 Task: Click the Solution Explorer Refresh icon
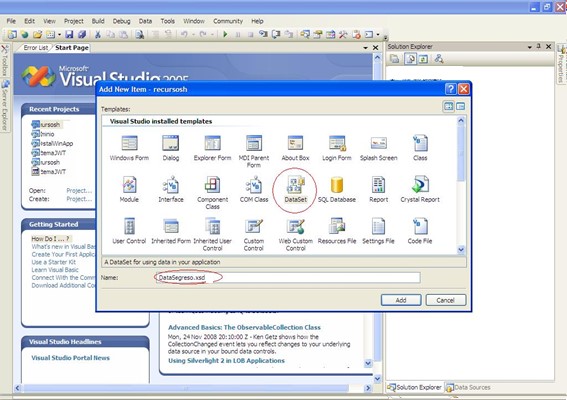click(423, 59)
